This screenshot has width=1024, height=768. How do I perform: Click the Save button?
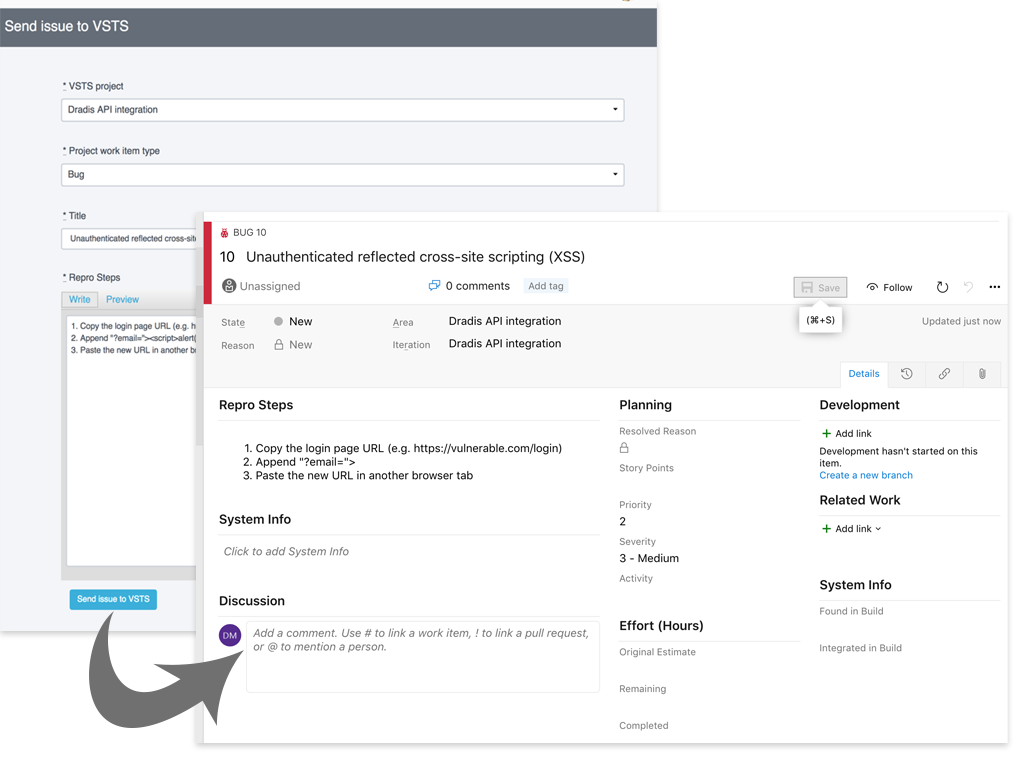(820, 287)
